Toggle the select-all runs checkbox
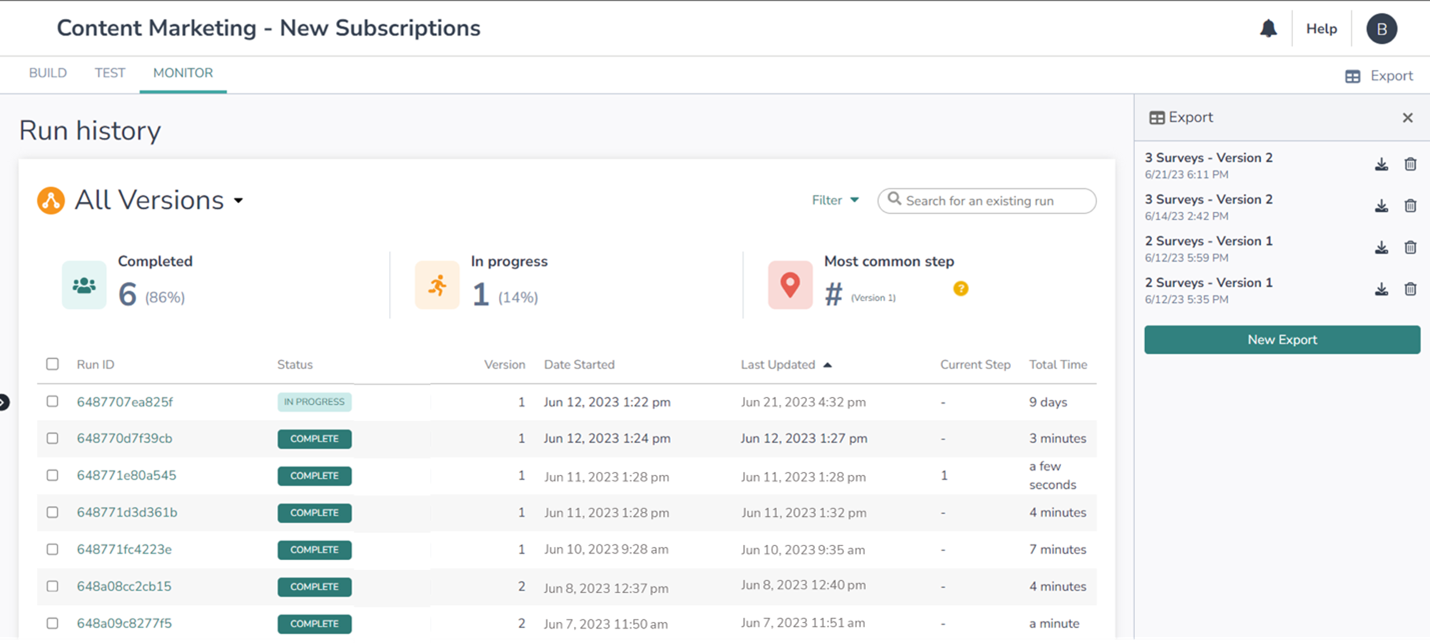This screenshot has width=1430, height=643. pos(53,365)
